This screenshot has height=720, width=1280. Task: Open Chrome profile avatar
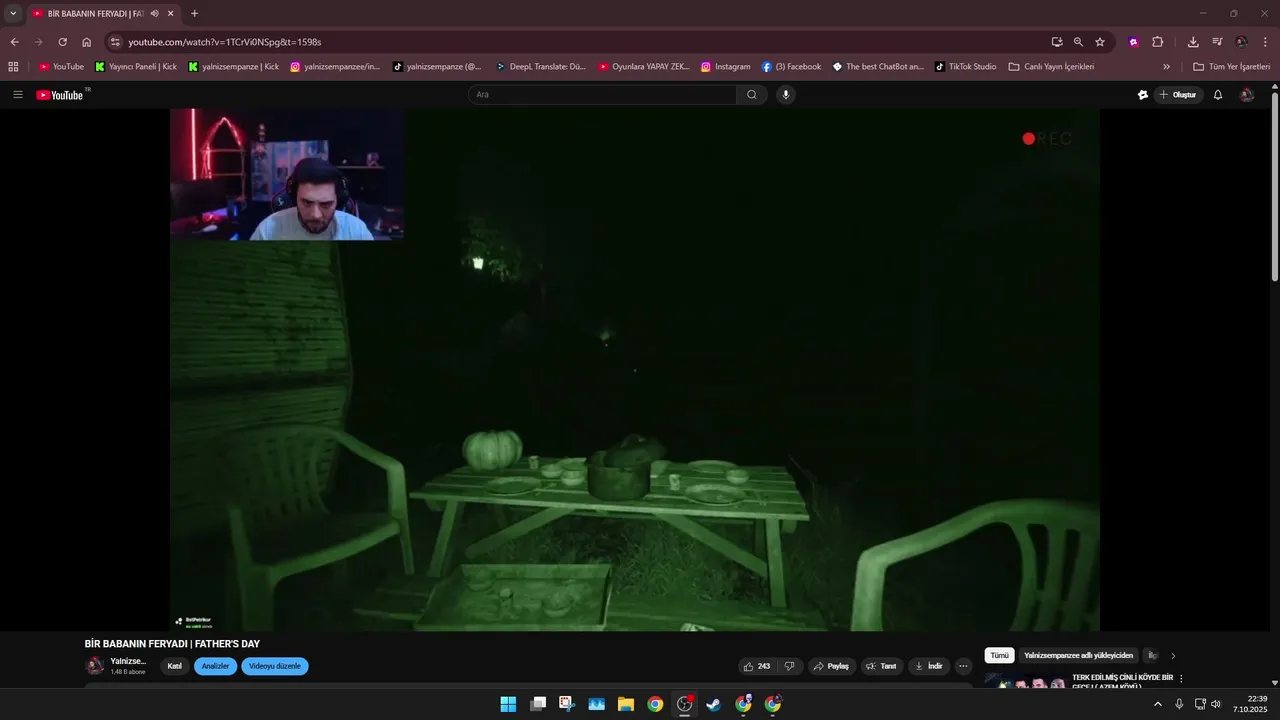pos(1242,42)
